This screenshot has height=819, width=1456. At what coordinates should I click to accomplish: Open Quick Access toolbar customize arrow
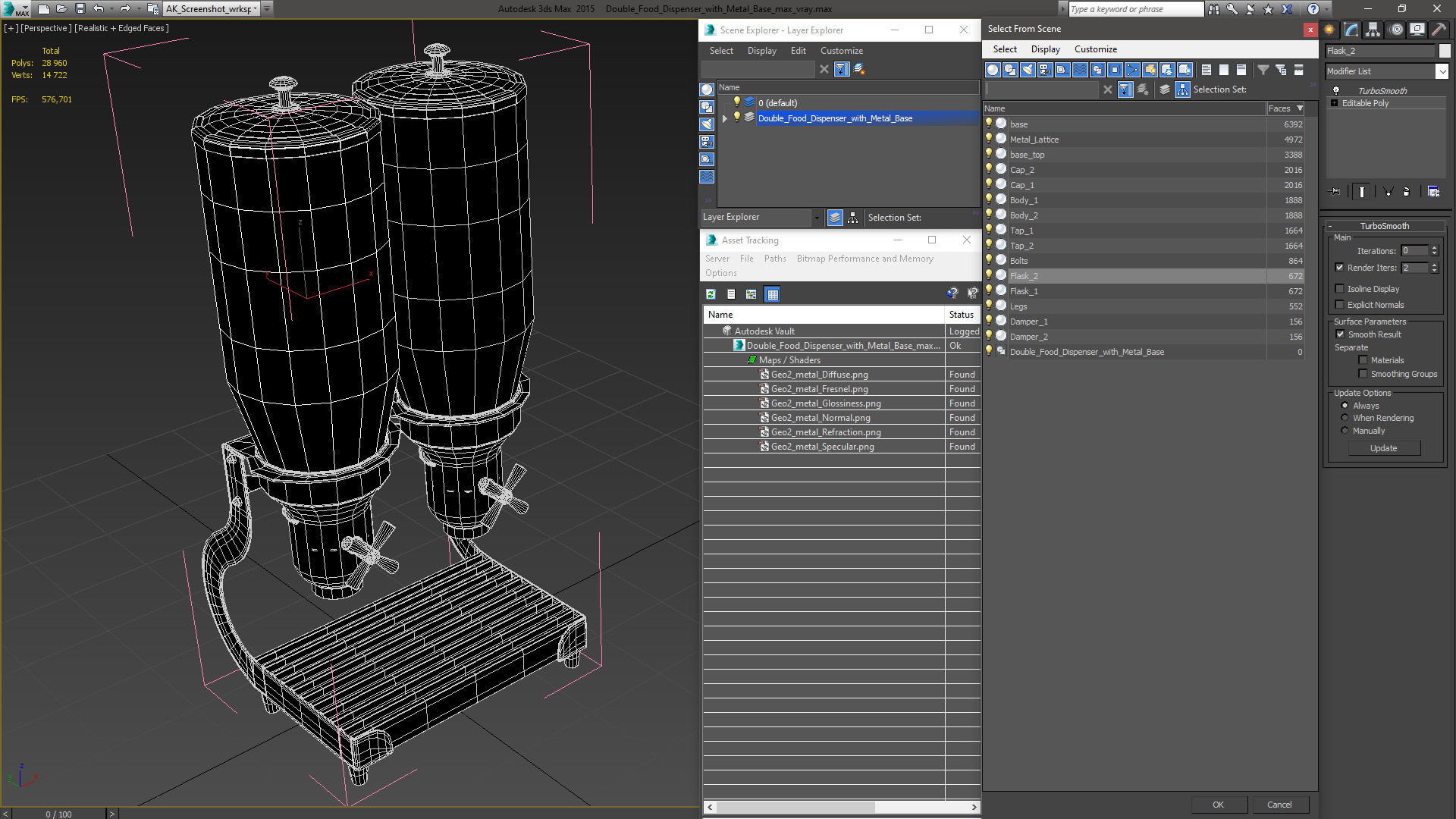click(x=268, y=9)
